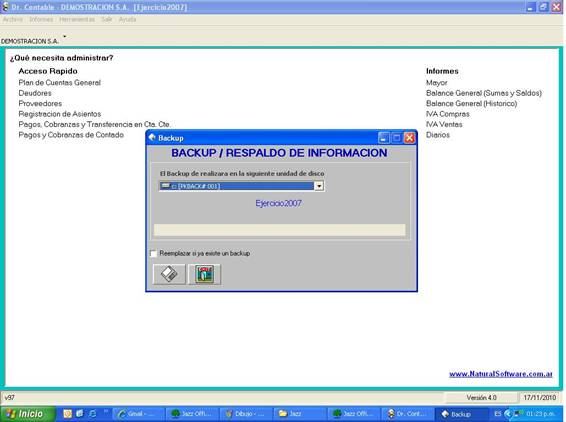Click the Dibujo taskbar button
This screenshot has height=422, width=566.
pos(246,414)
